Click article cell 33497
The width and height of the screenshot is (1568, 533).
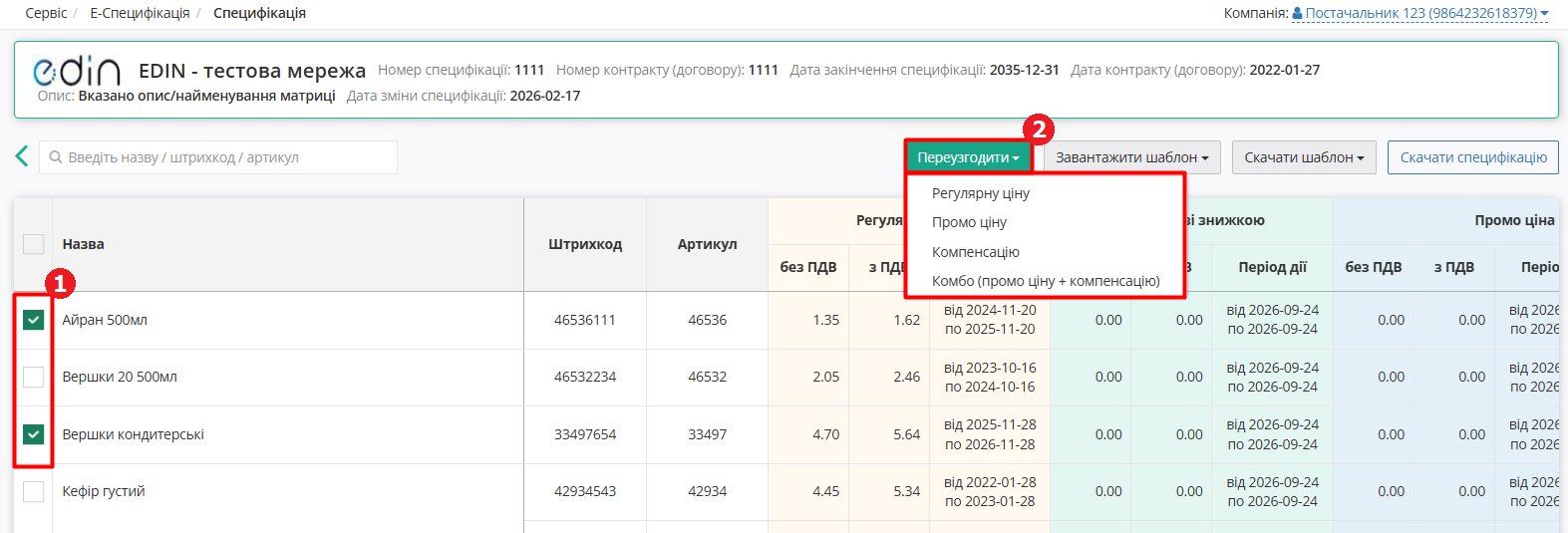click(x=707, y=434)
